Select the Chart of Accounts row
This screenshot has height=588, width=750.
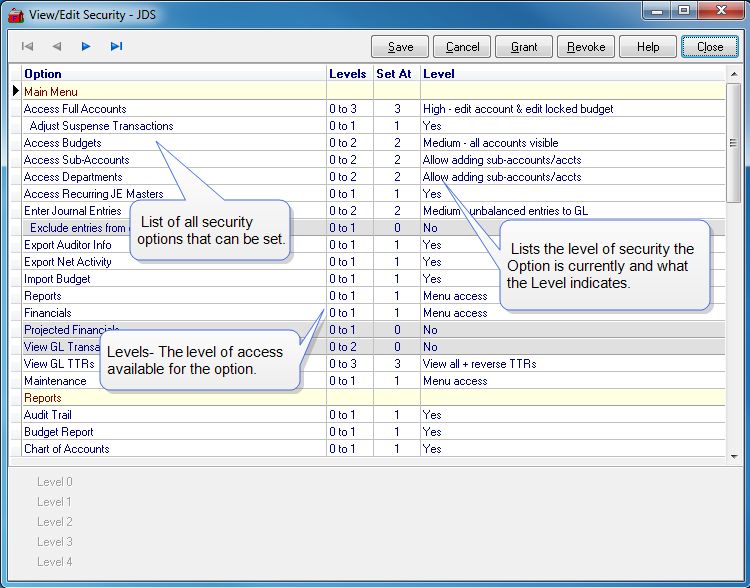(x=67, y=449)
